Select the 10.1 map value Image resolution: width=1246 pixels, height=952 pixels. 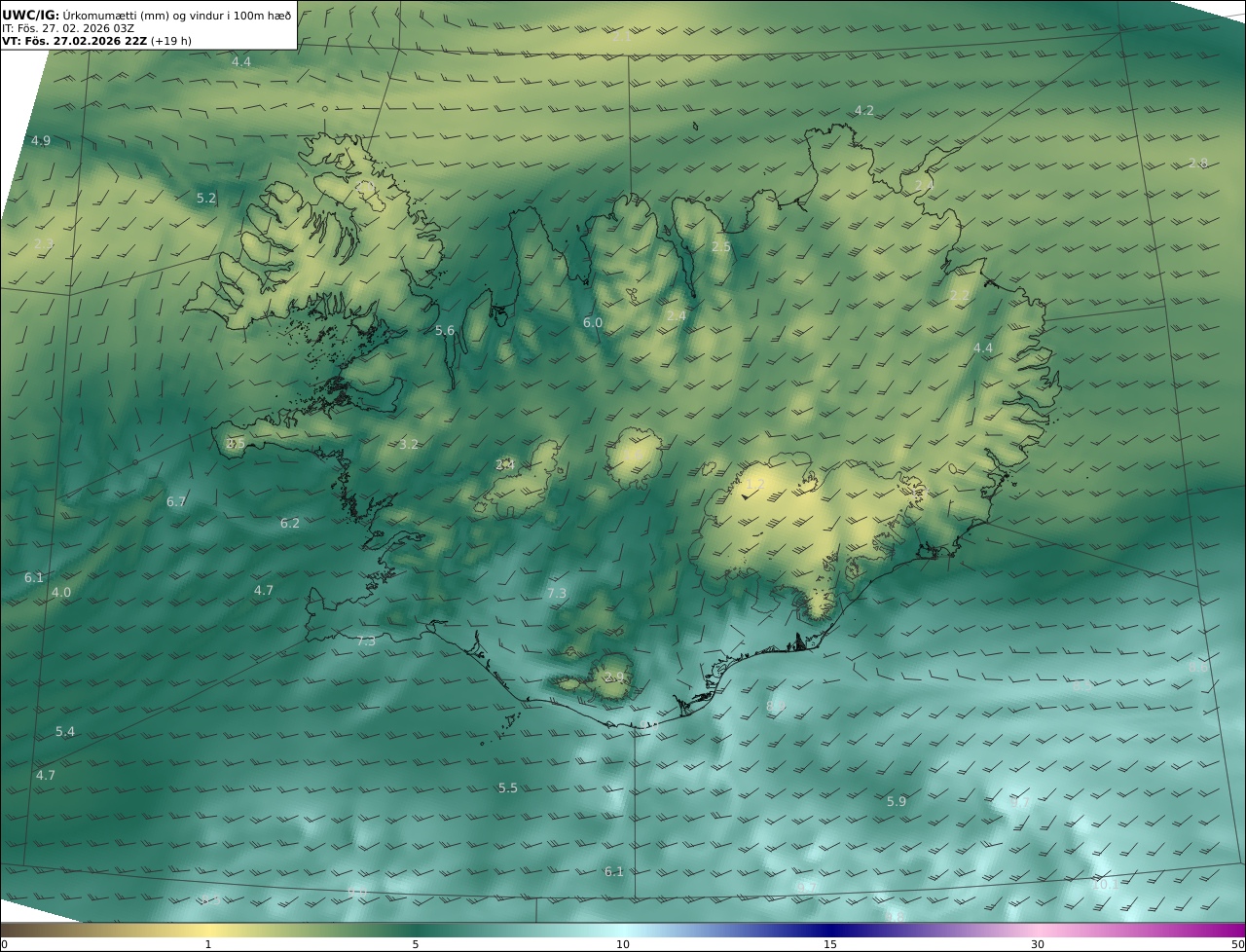(1106, 885)
